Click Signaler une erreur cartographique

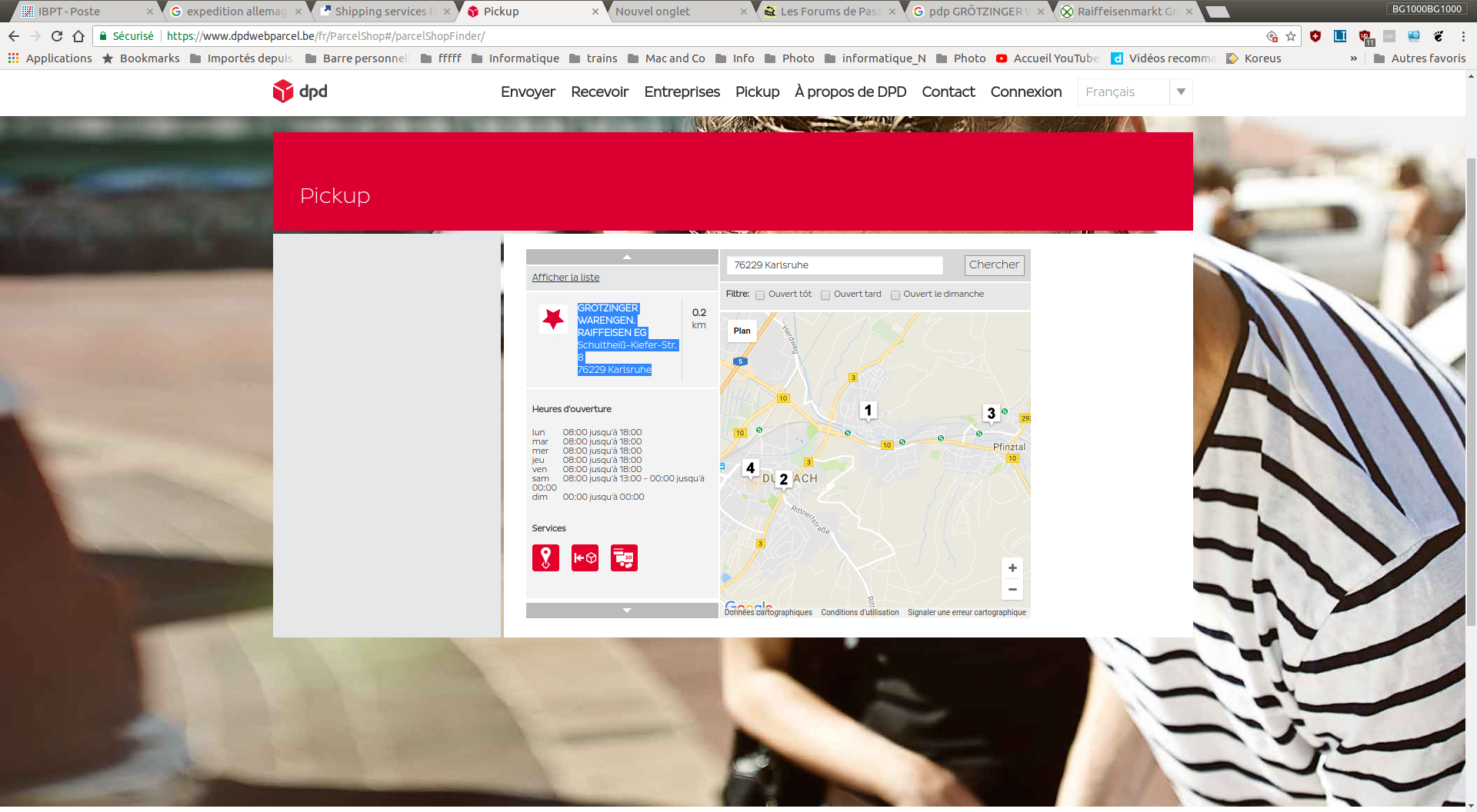pyautogui.click(x=967, y=613)
